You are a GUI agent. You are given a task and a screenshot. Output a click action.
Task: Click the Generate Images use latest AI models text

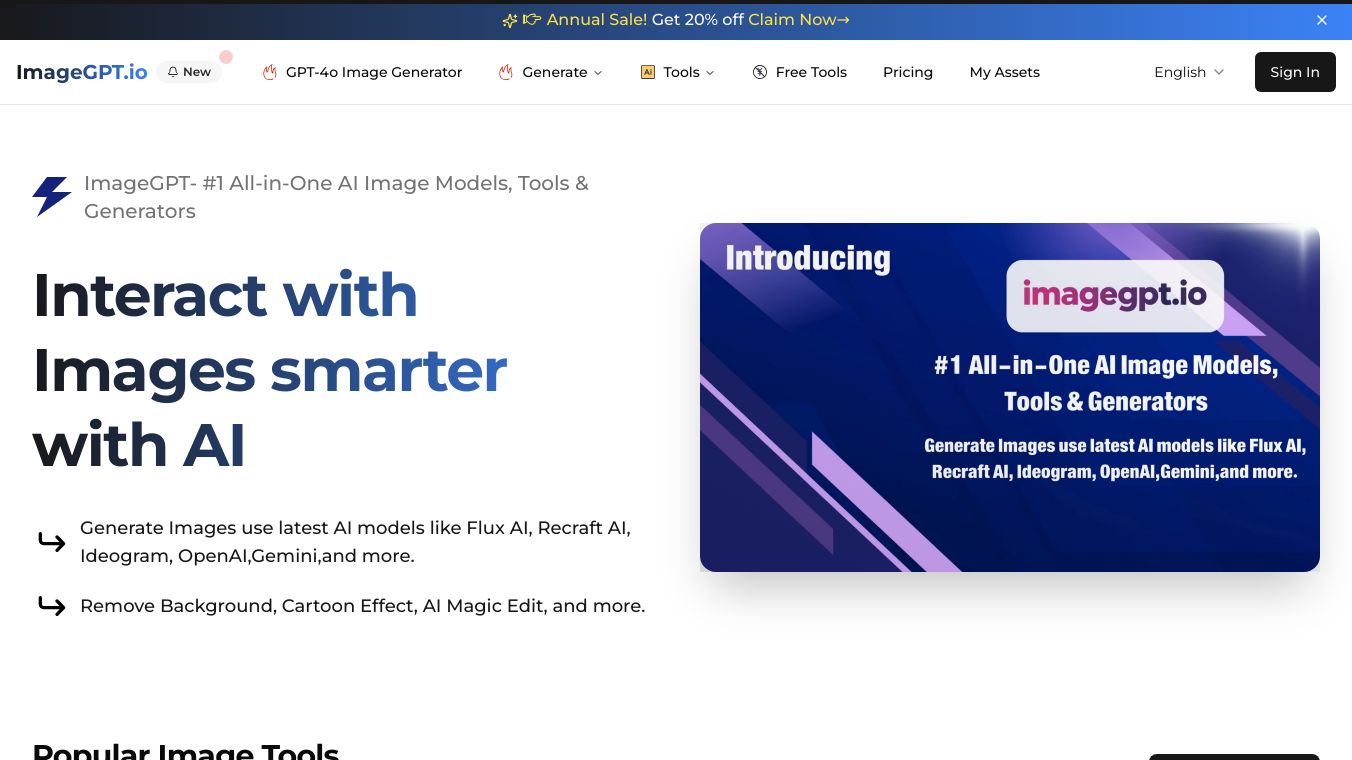[x=355, y=541]
